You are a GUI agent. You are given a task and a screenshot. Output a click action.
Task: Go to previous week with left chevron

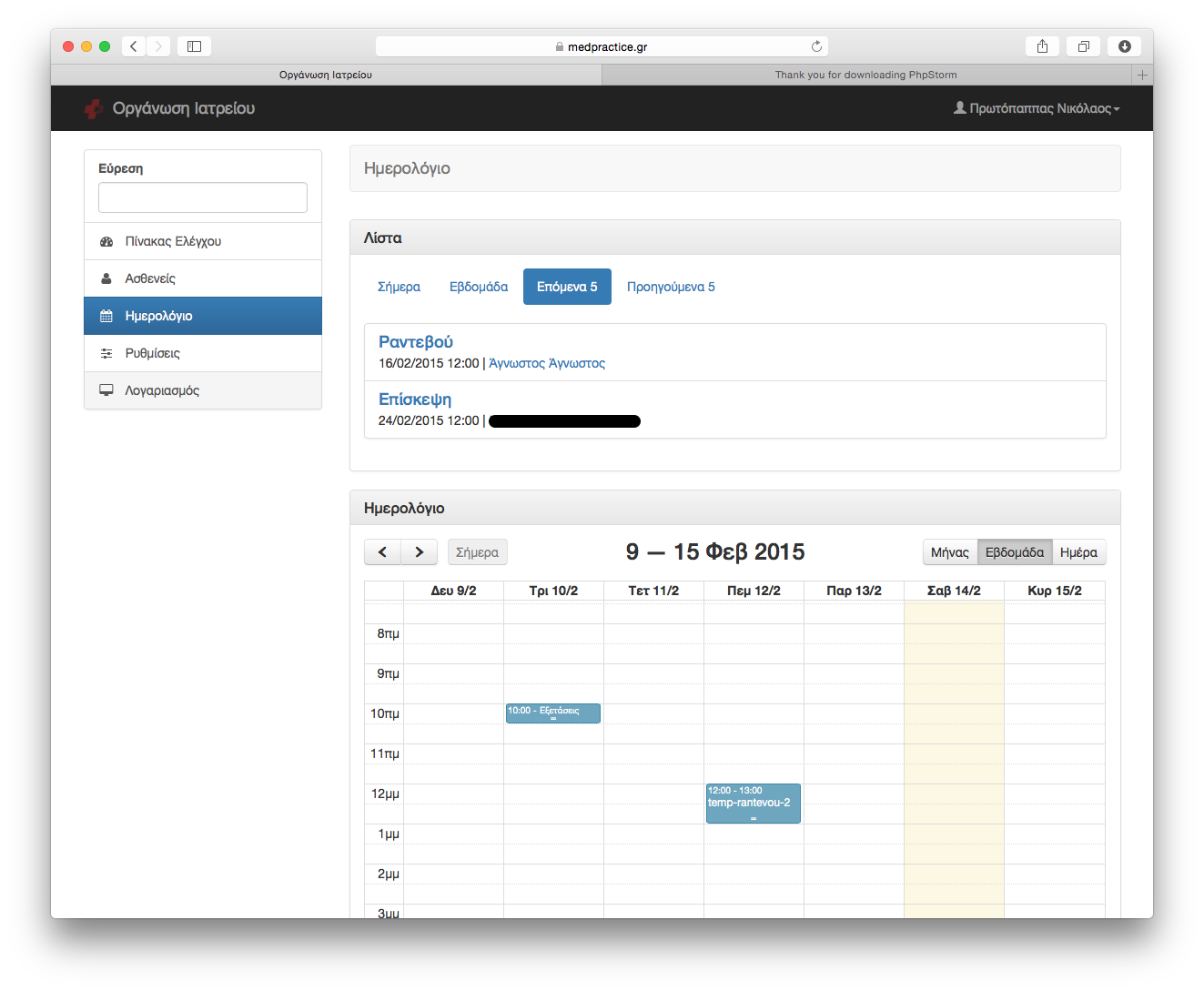click(382, 552)
